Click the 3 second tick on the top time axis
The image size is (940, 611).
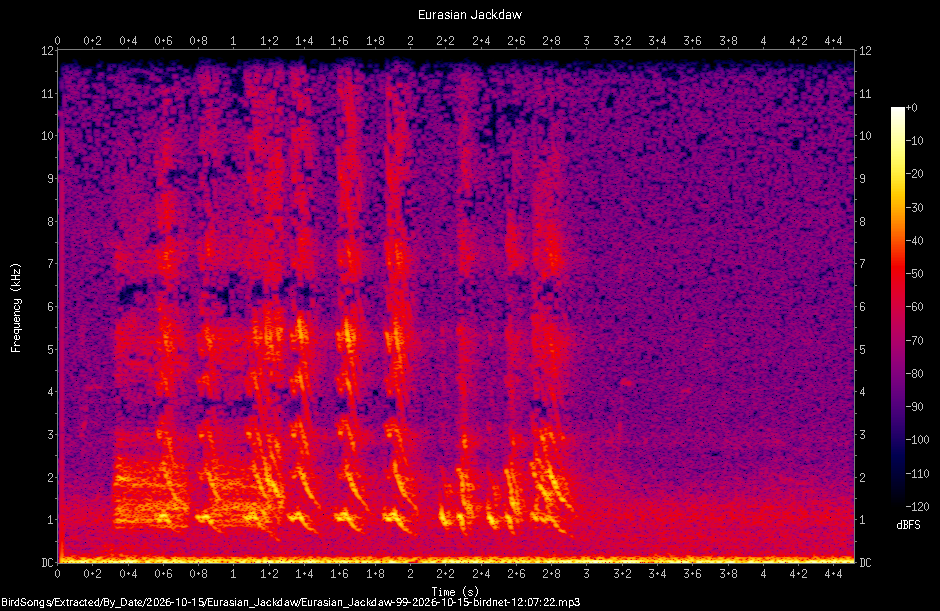pyautogui.click(x=586, y=41)
